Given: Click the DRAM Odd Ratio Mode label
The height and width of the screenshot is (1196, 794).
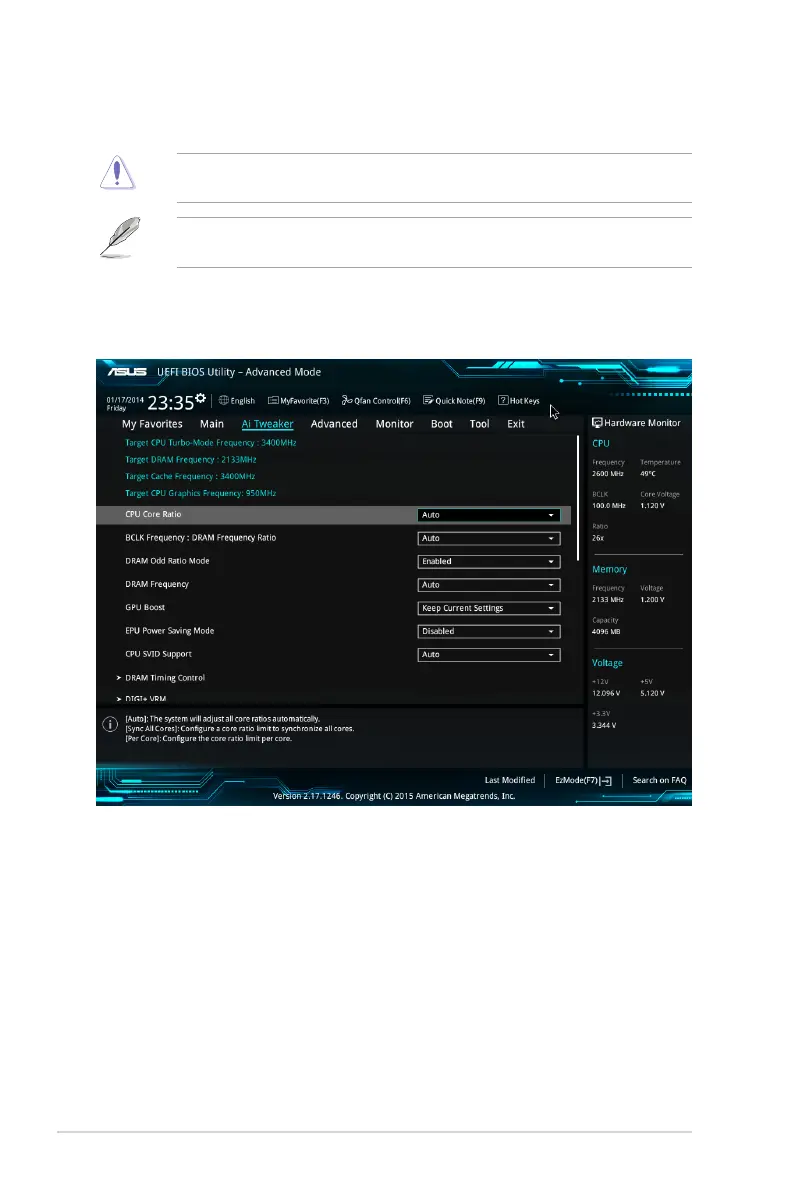Looking at the screenshot, I should click(x=167, y=561).
